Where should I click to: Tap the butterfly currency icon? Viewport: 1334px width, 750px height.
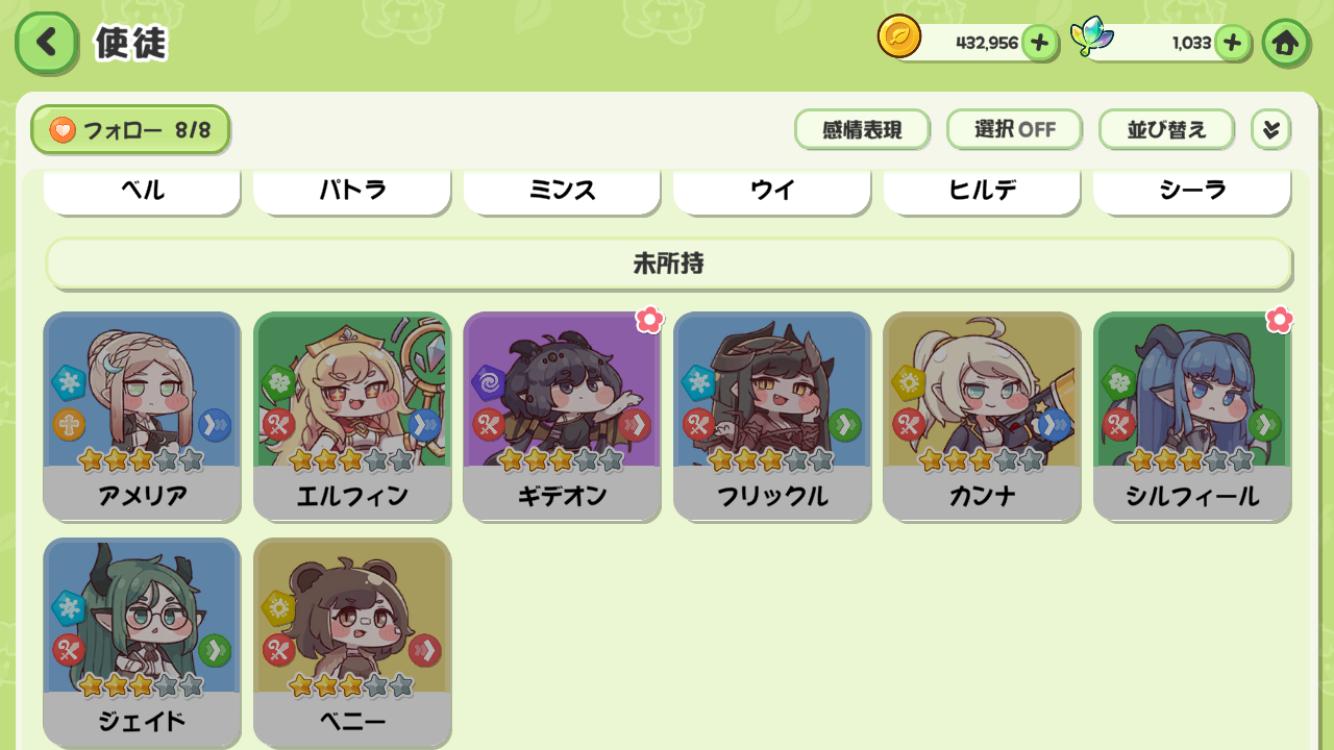point(1091,37)
